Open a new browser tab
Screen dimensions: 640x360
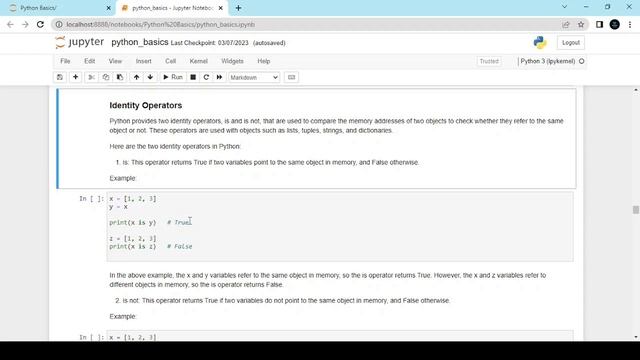[238, 8]
